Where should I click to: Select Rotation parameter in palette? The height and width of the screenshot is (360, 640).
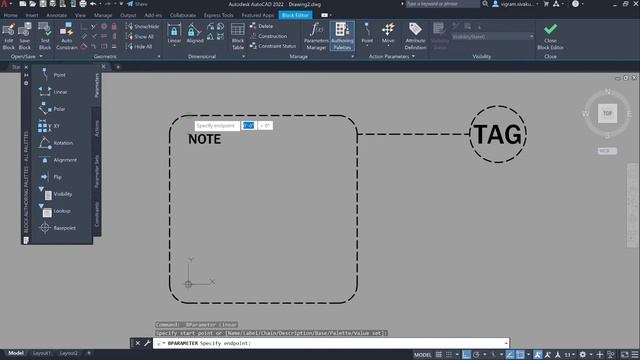coord(56,143)
